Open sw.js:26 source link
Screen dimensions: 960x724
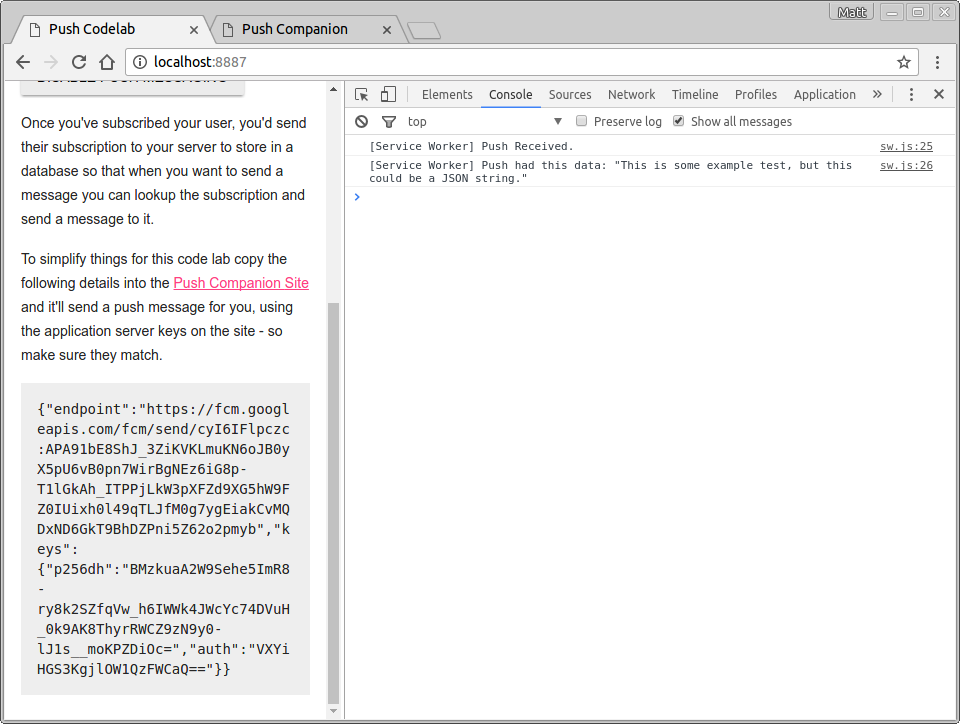tap(906, 166)
